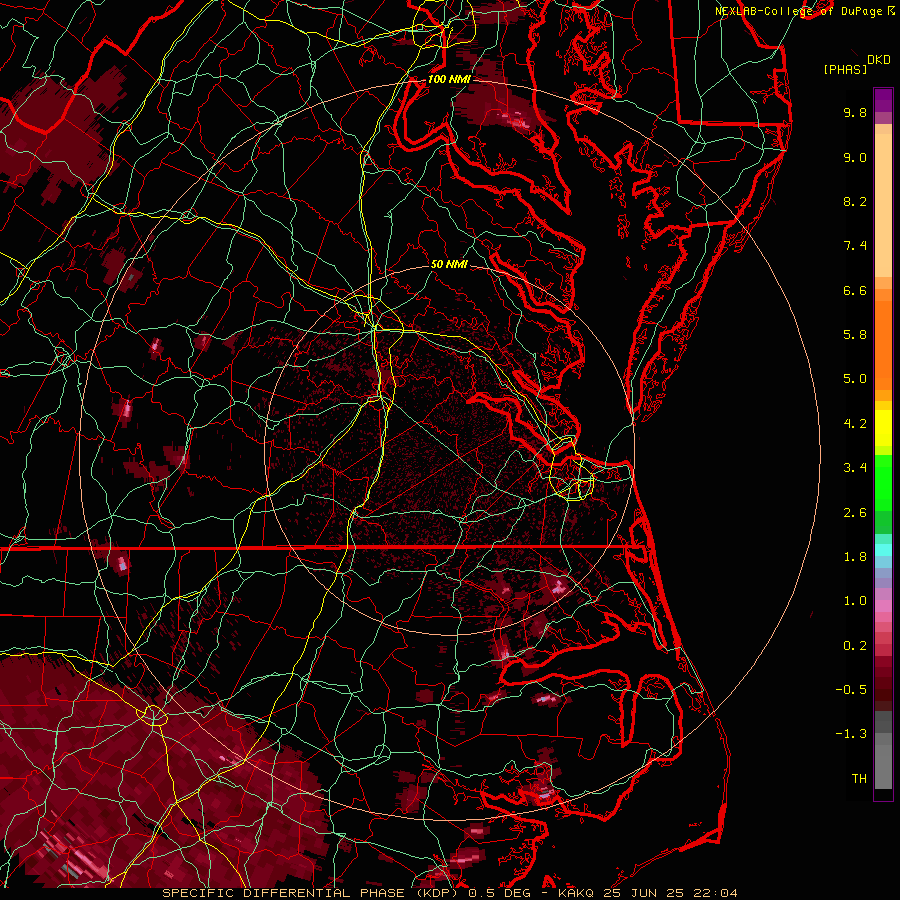The image size is (900, 900).
Task: Select the -0.5 legend value
Action: (851, 690)
